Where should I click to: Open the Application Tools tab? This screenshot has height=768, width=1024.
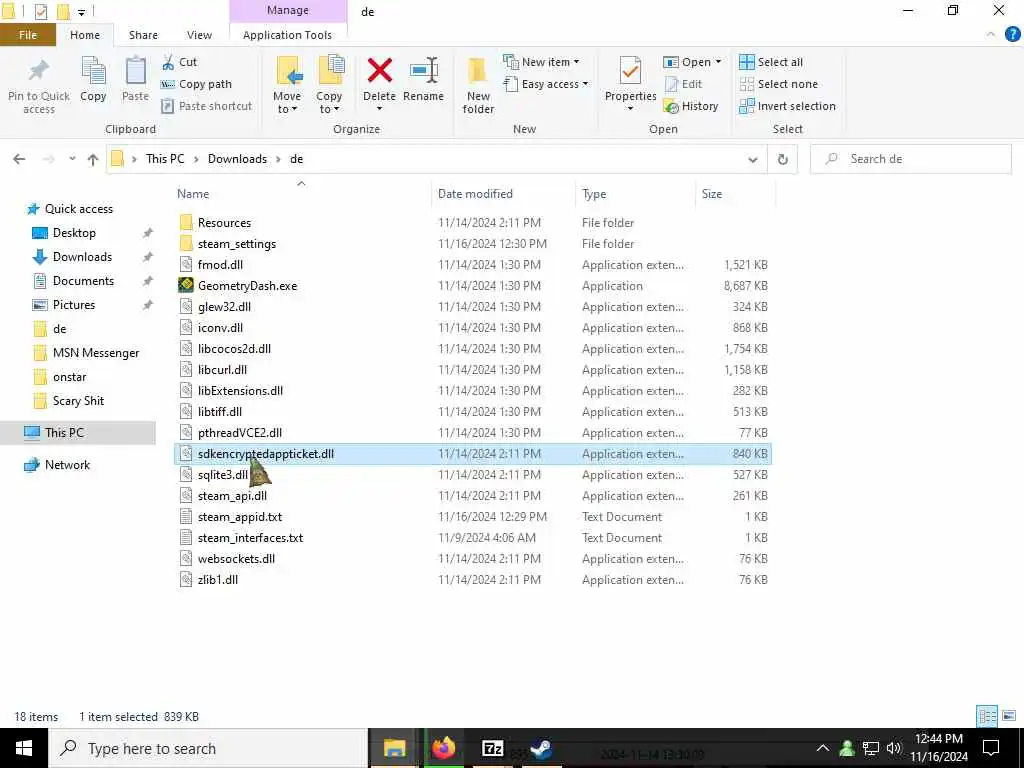(x=287, y=35)
